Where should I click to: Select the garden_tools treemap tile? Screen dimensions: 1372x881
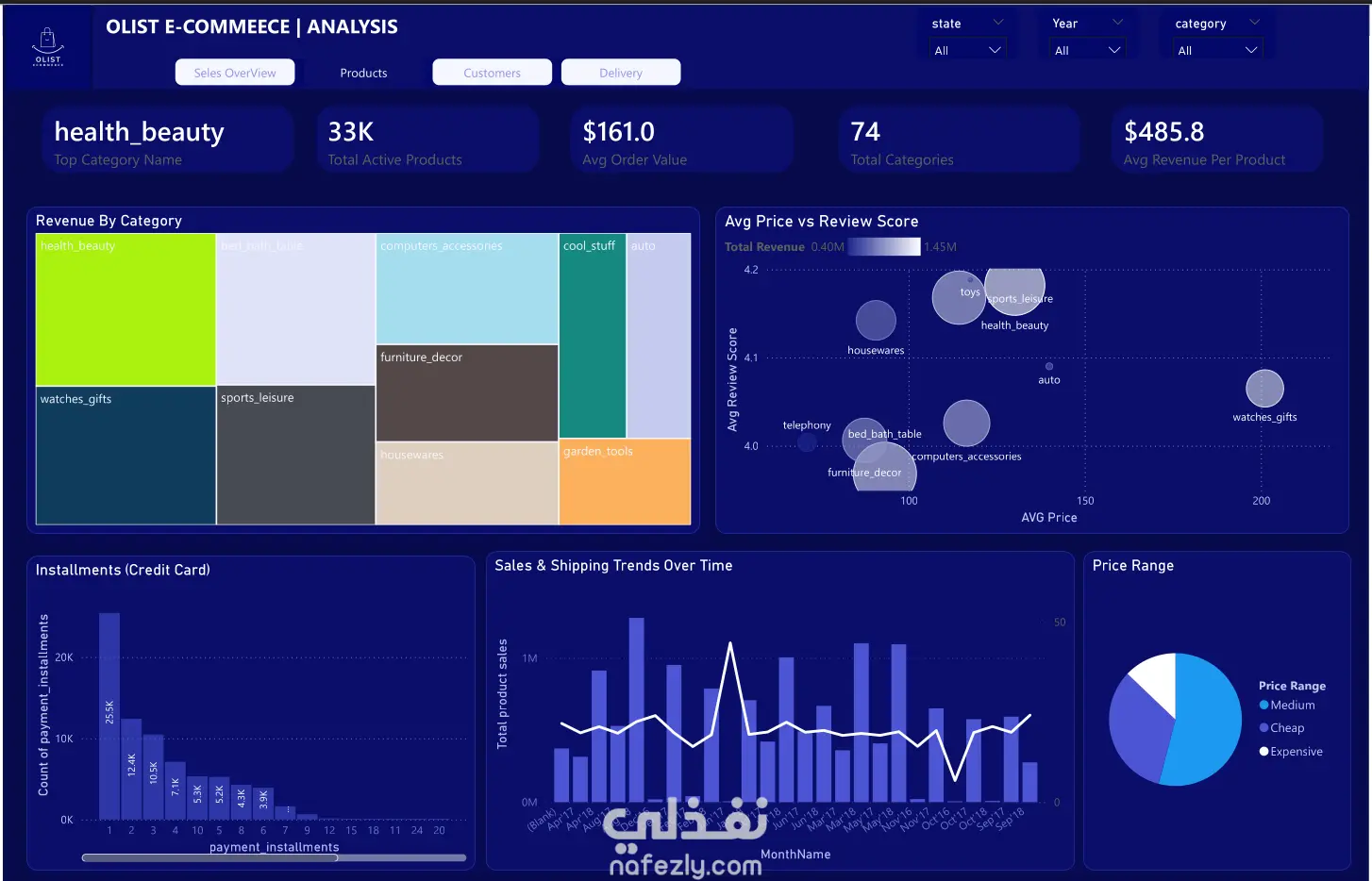(625, 481)
